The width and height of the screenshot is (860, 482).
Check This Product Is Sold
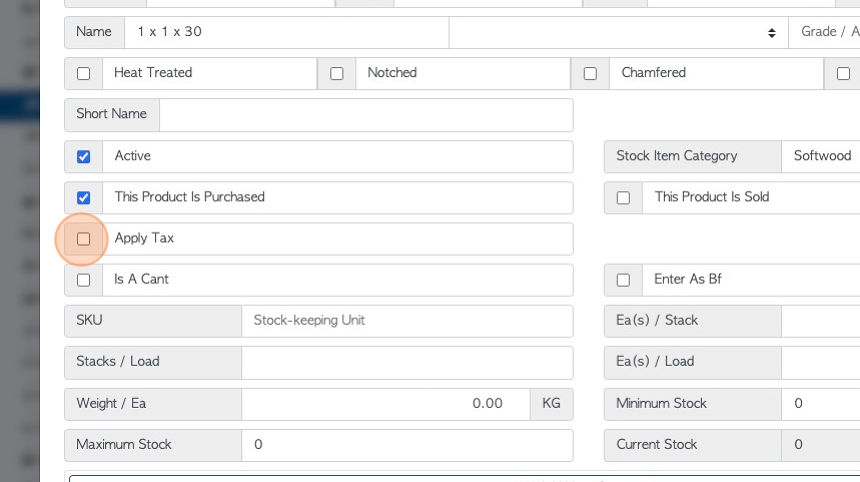[623, 198]
